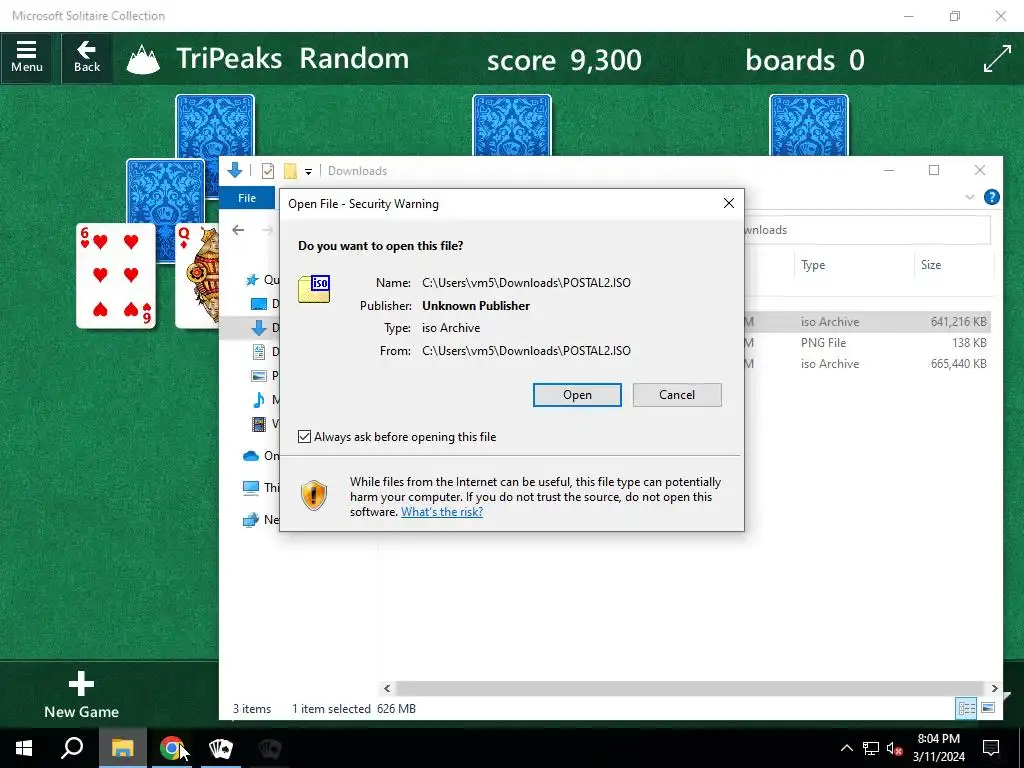Select the 665,440 KB iso Archive row

(867, 364)
